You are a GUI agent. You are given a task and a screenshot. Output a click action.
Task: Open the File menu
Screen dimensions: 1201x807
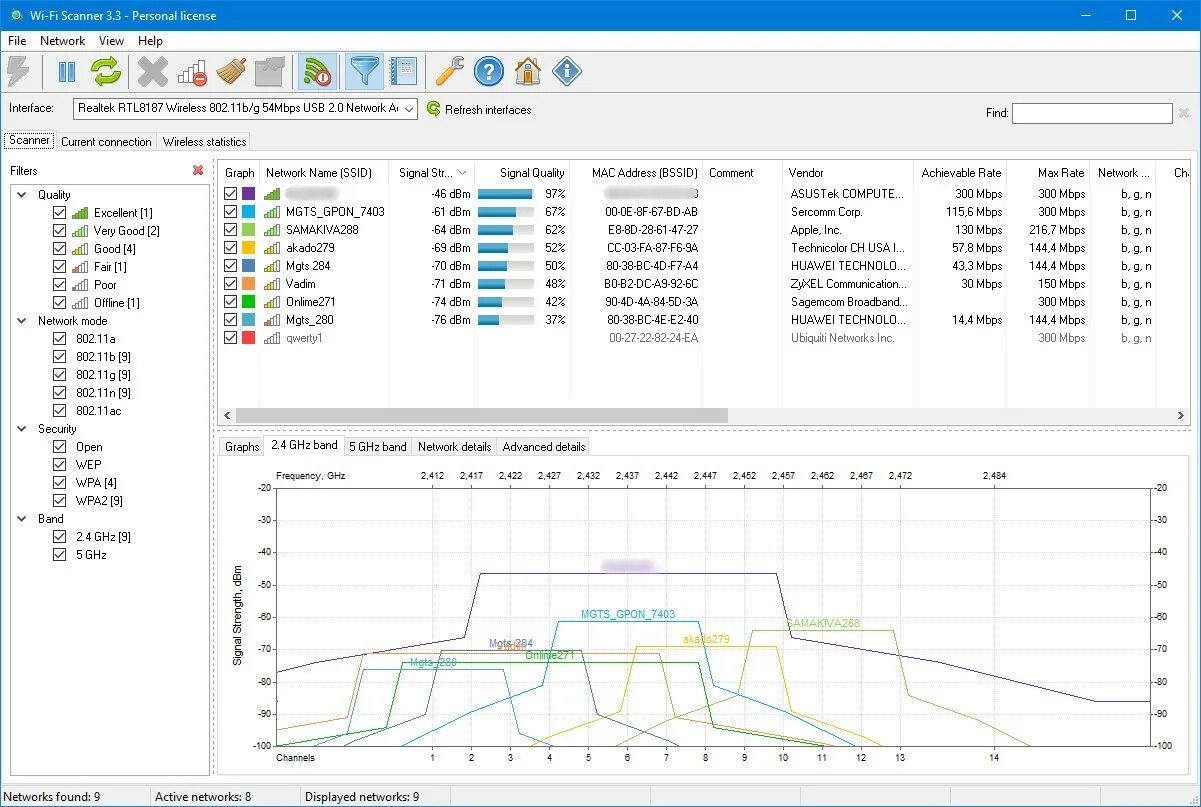pos(17,41)
